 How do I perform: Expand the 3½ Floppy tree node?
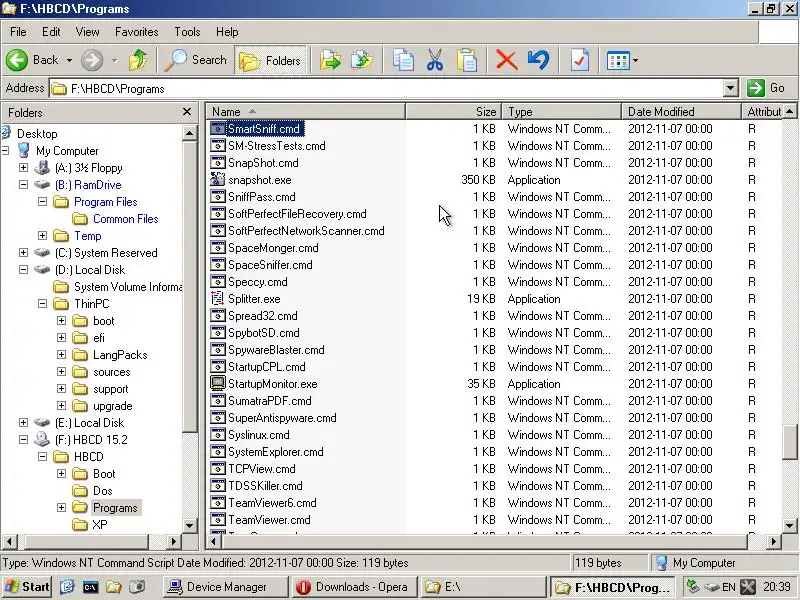pos(23,167)
